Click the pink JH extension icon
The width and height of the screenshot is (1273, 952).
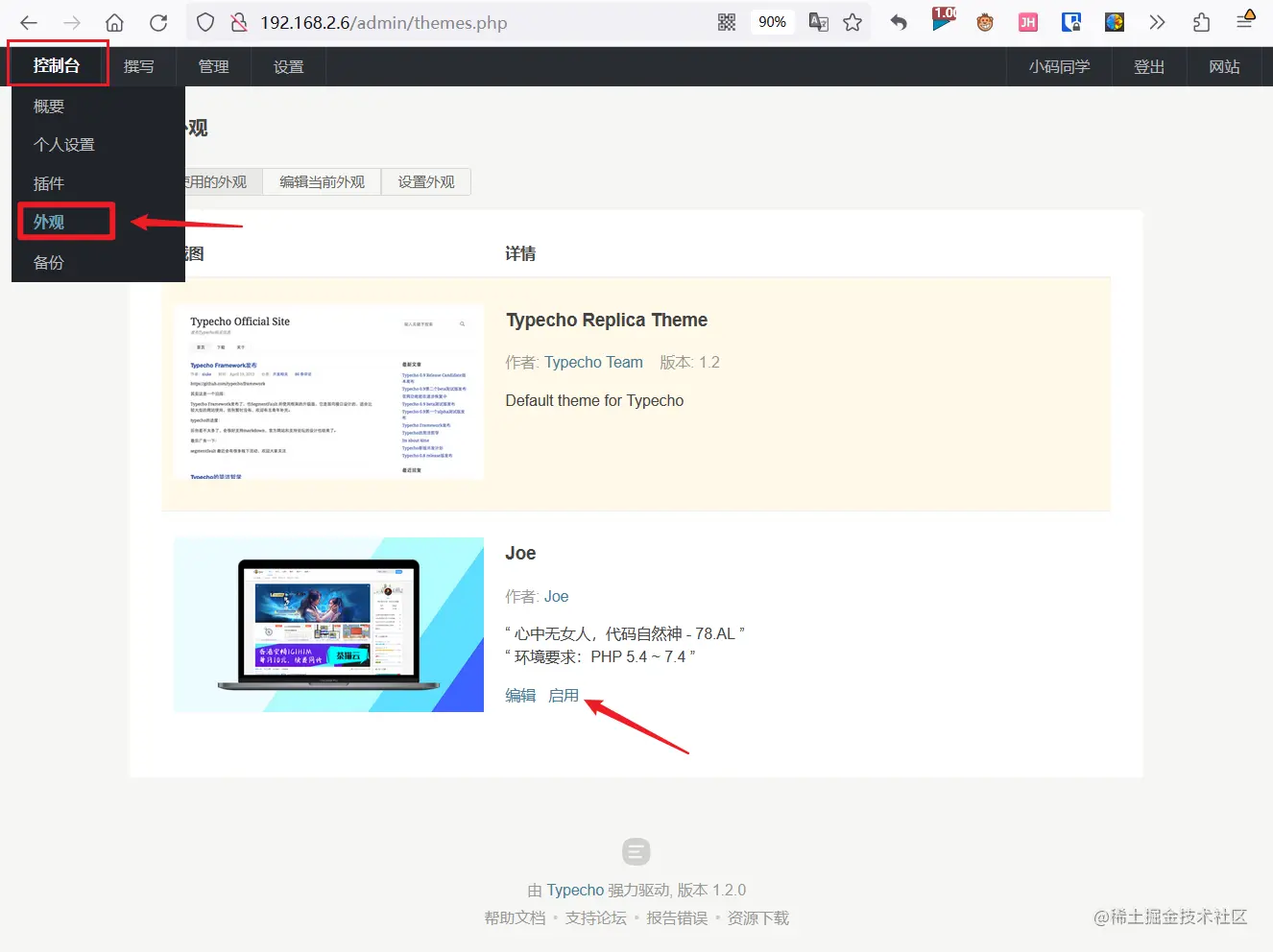tap(1028, 22)
